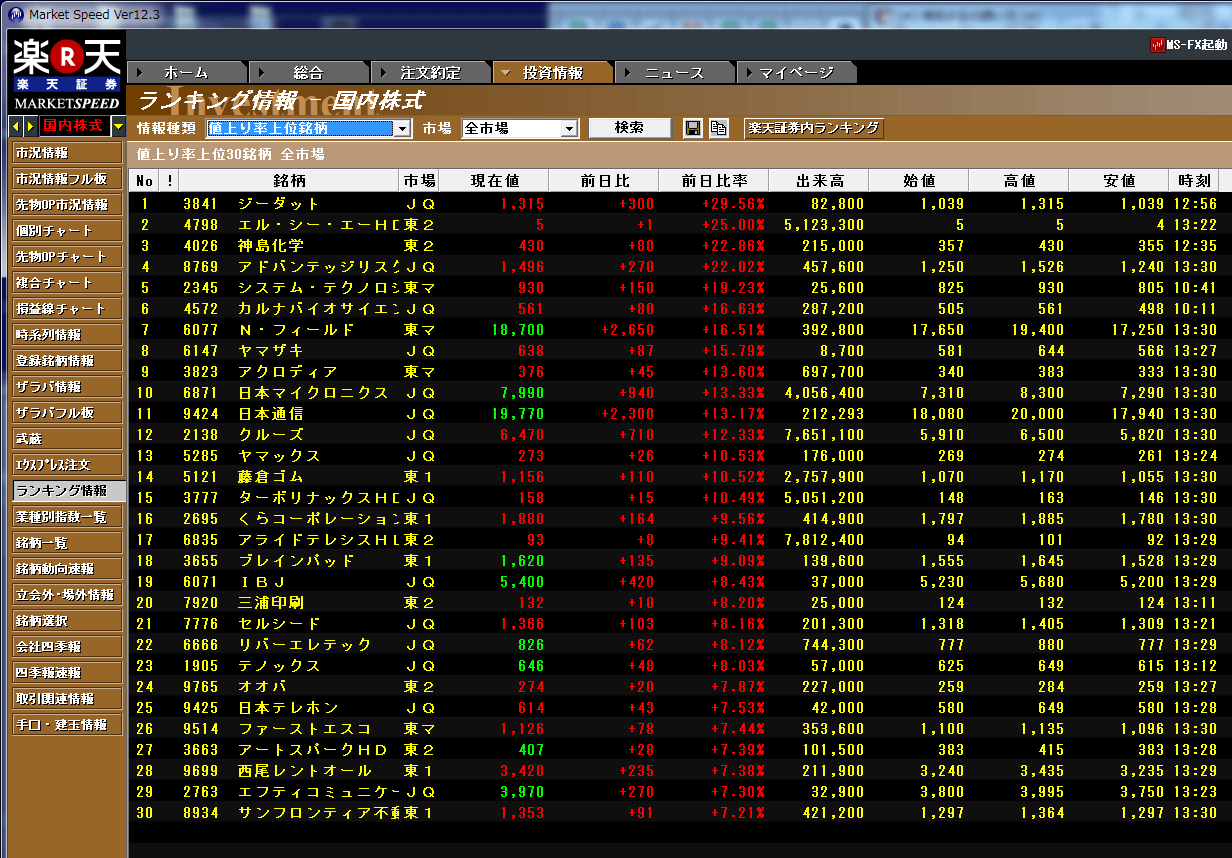Open 個別チャート in the sidebar

click(x=68, y=231)
